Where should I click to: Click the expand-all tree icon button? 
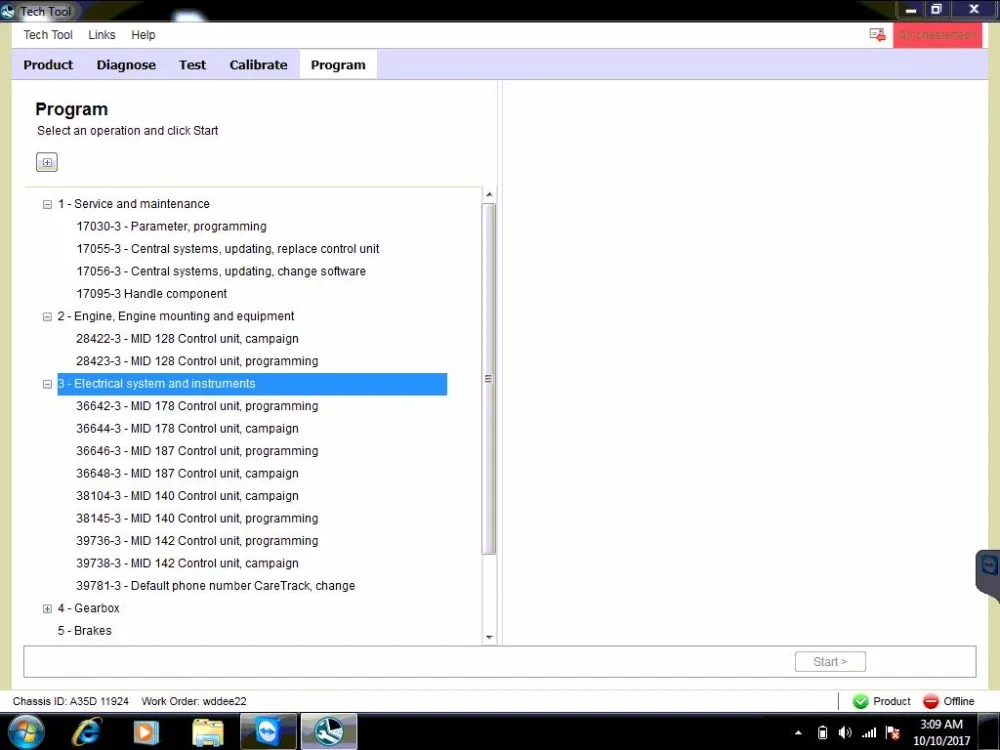tap(47, 162)
